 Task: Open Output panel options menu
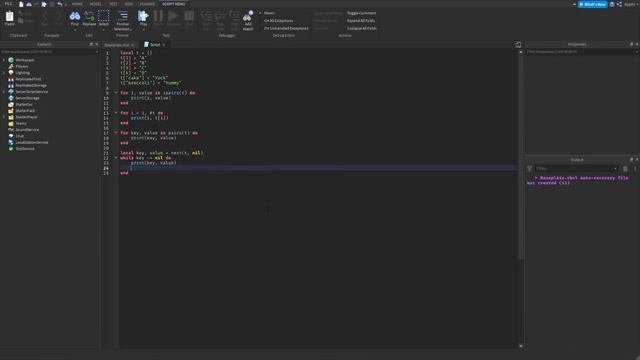635,169
